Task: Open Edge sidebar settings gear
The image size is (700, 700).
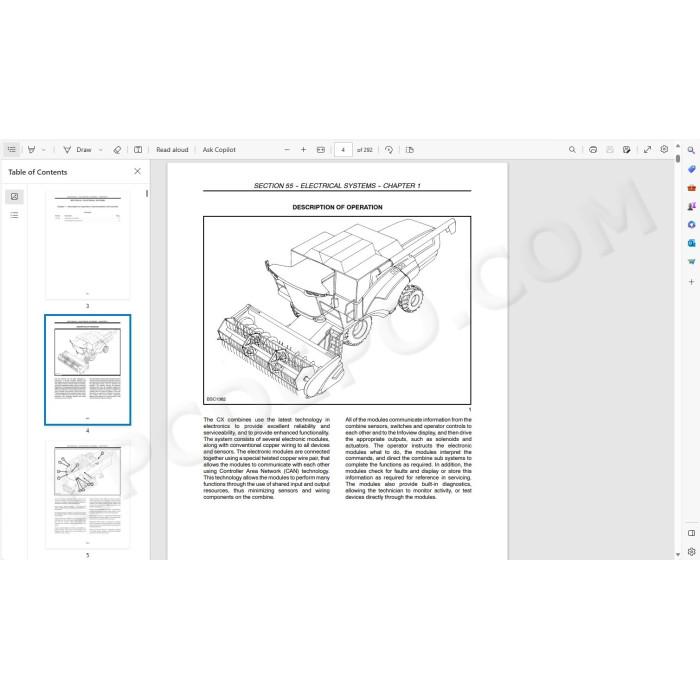Action: point(692,552)
